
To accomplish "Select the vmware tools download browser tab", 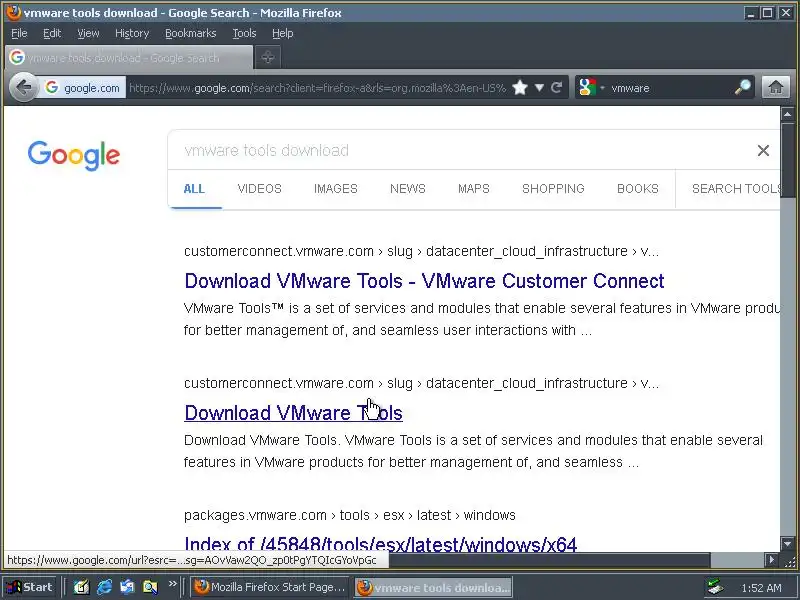I will click(x=129, y=57).
